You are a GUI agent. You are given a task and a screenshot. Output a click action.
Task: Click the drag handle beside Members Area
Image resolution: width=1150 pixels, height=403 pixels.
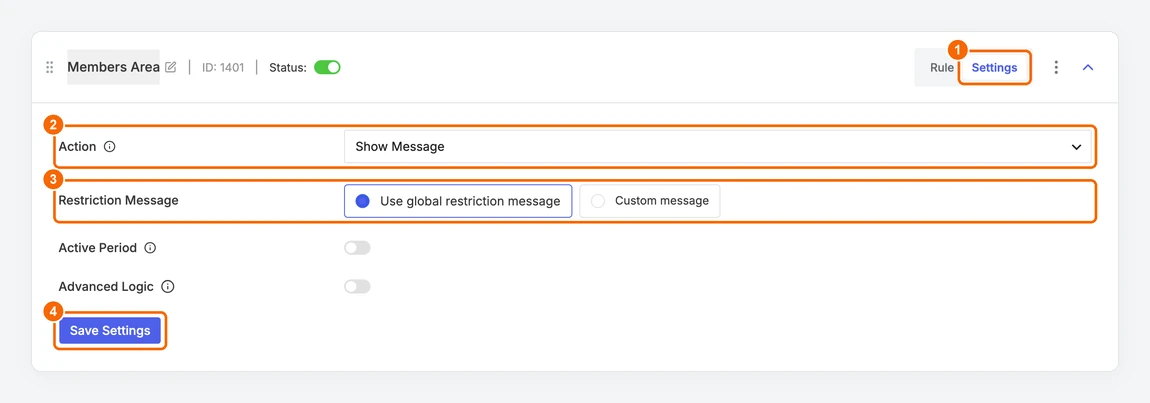click(50, 68)
